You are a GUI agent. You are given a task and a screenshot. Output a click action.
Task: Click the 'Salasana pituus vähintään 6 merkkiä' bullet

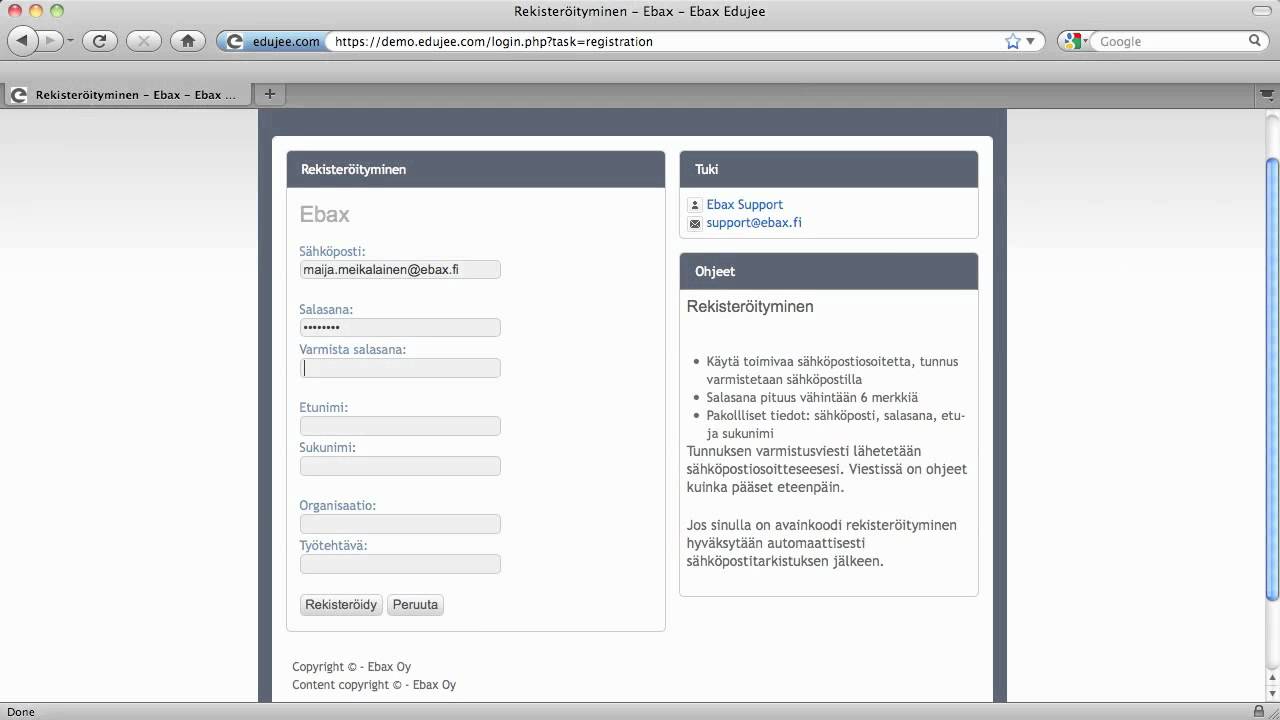click(x=812, y=398)
